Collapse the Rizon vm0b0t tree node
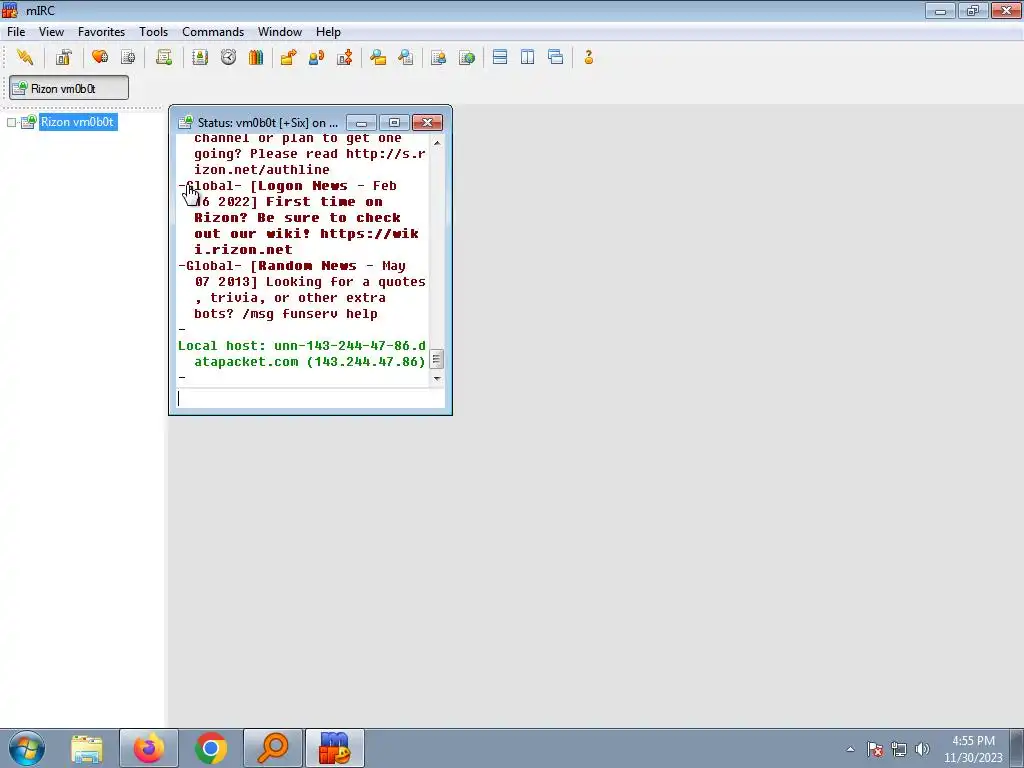 pyautogui.click(x=11, y=122)
